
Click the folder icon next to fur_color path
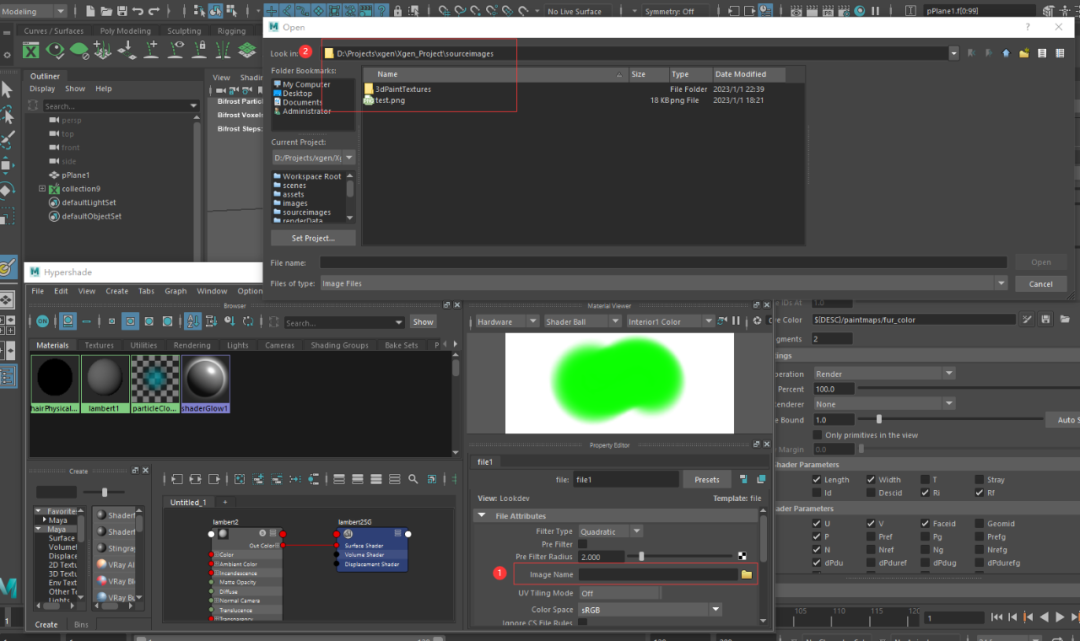coord(1065,319)
